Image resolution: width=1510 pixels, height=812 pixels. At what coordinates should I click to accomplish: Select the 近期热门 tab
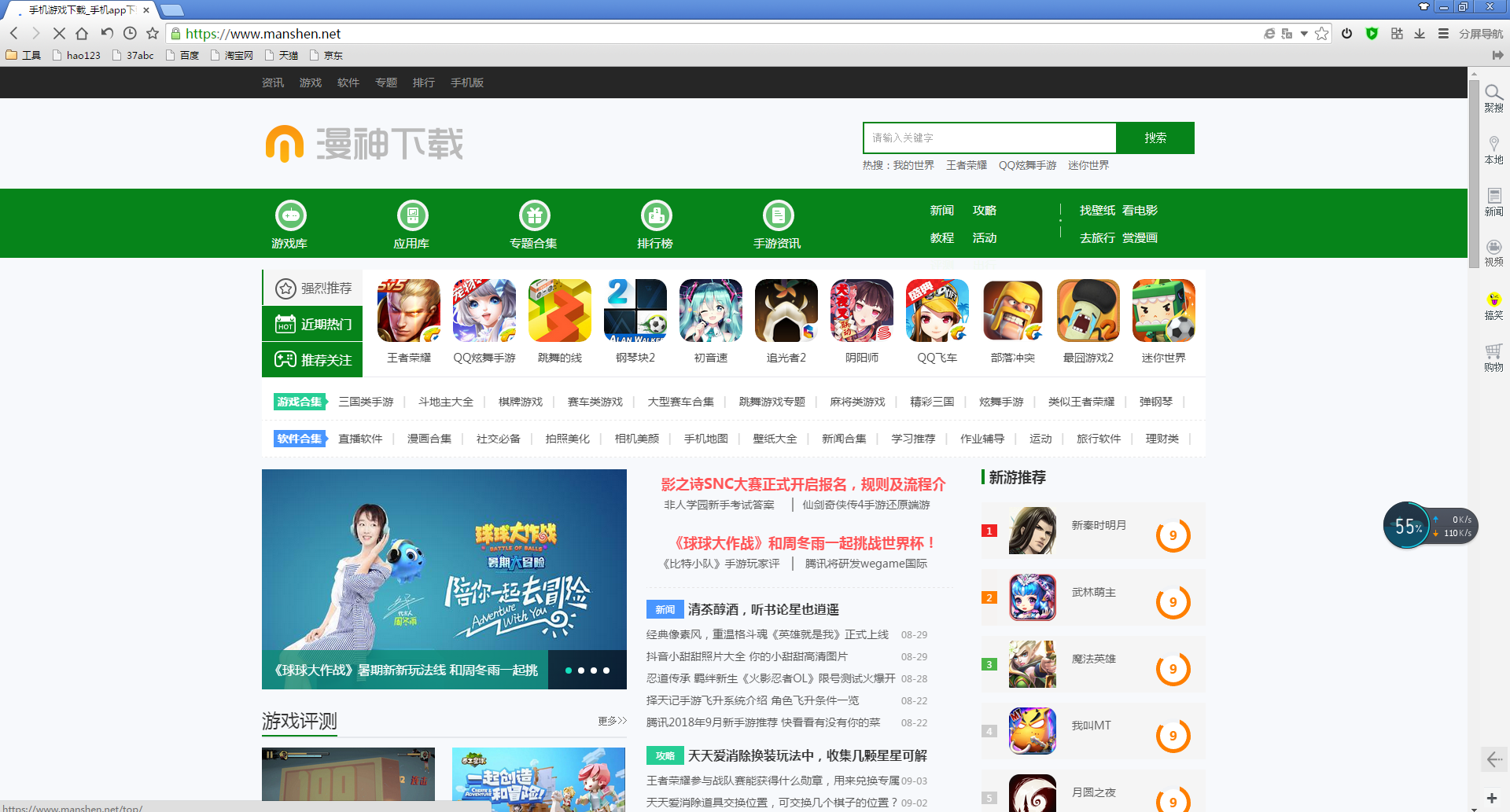(x=312, y=324)
